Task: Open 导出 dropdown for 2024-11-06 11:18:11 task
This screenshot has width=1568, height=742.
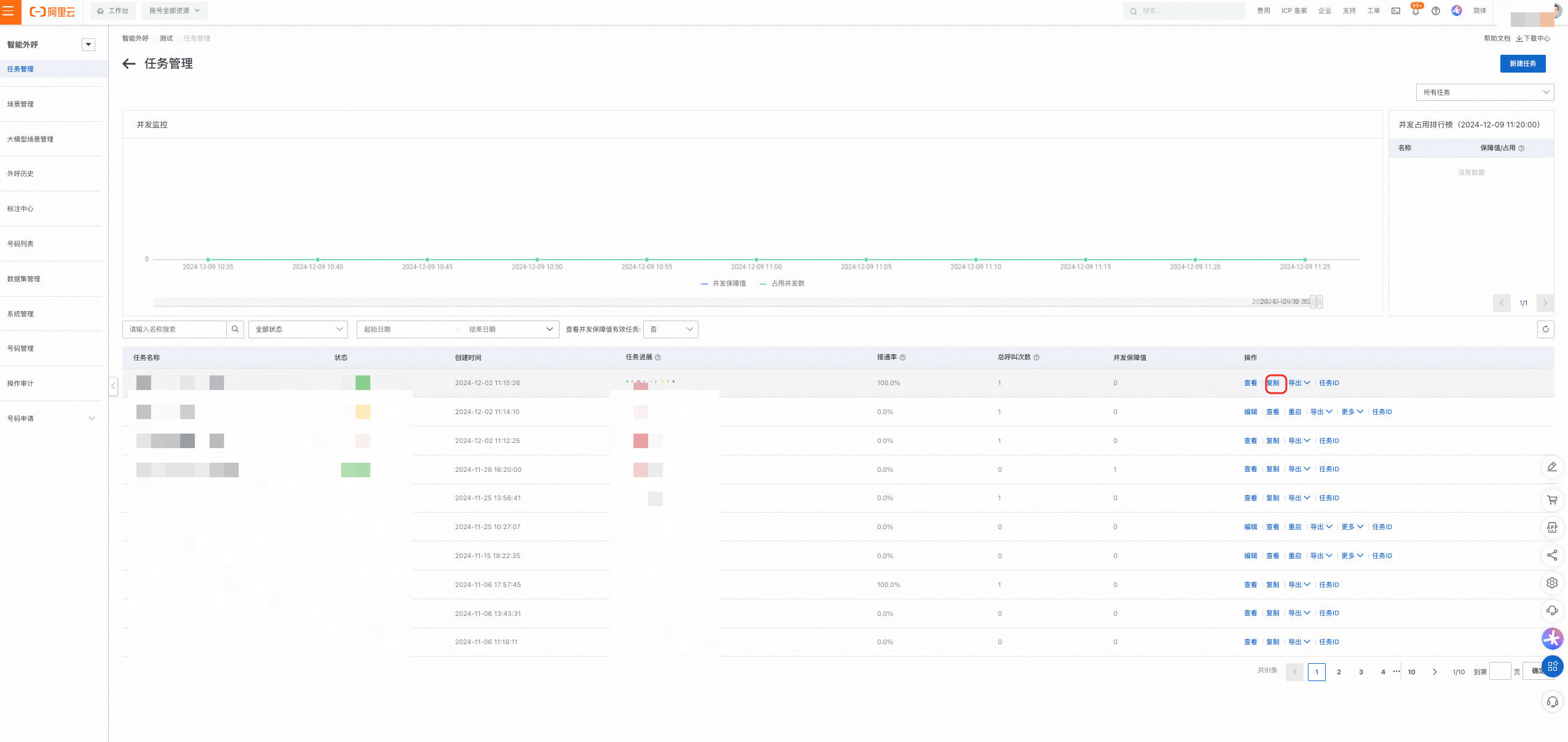Action: 1299,642
